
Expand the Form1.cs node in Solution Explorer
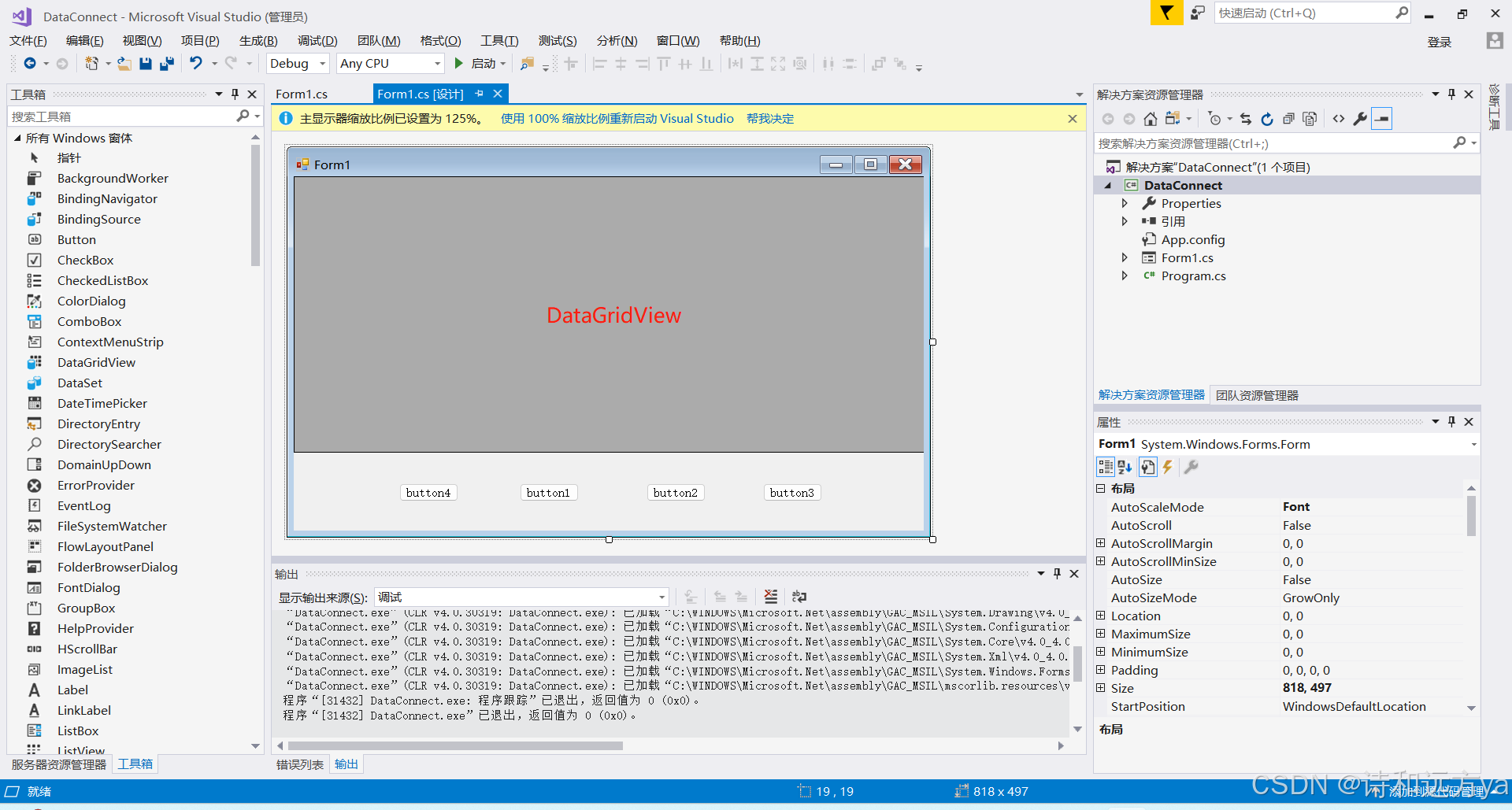[x=1125, y=257]
